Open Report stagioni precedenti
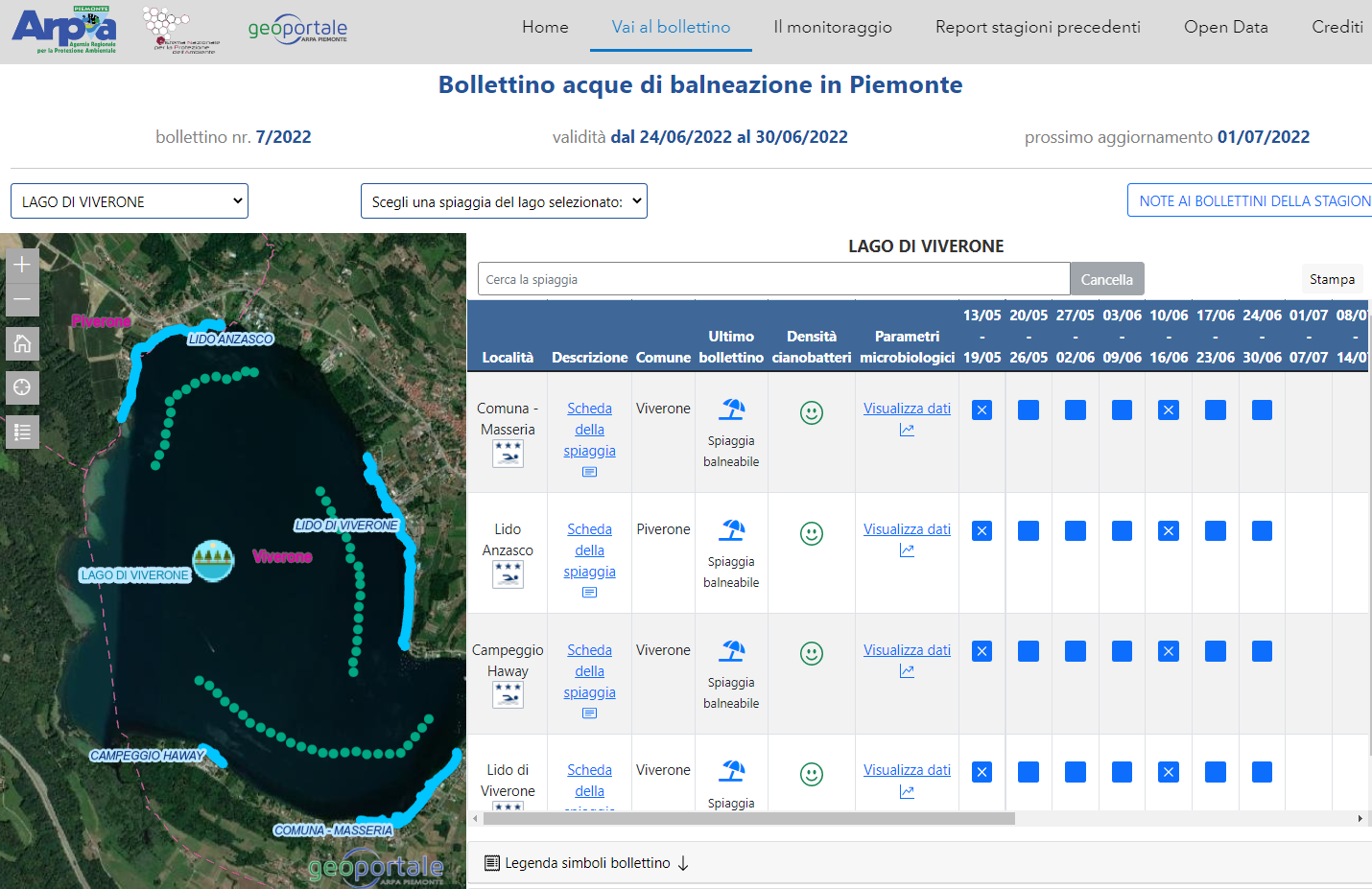The width and height of the screenshot is (1372, 889). 1038,27
